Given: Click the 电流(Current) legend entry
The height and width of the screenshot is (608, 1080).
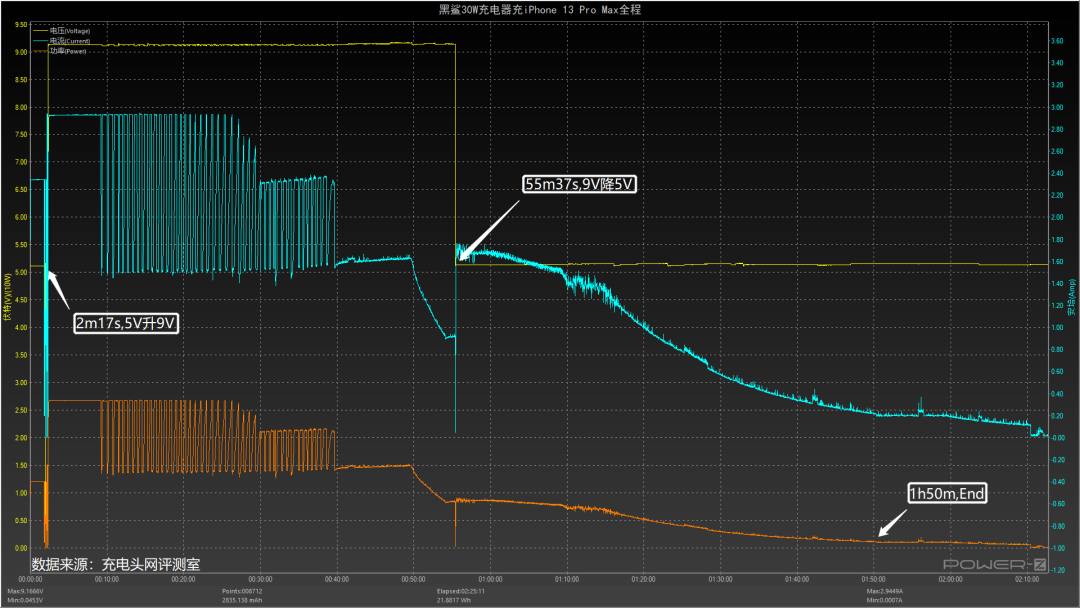Looking at the screenshot, I should tap(61, 41).
